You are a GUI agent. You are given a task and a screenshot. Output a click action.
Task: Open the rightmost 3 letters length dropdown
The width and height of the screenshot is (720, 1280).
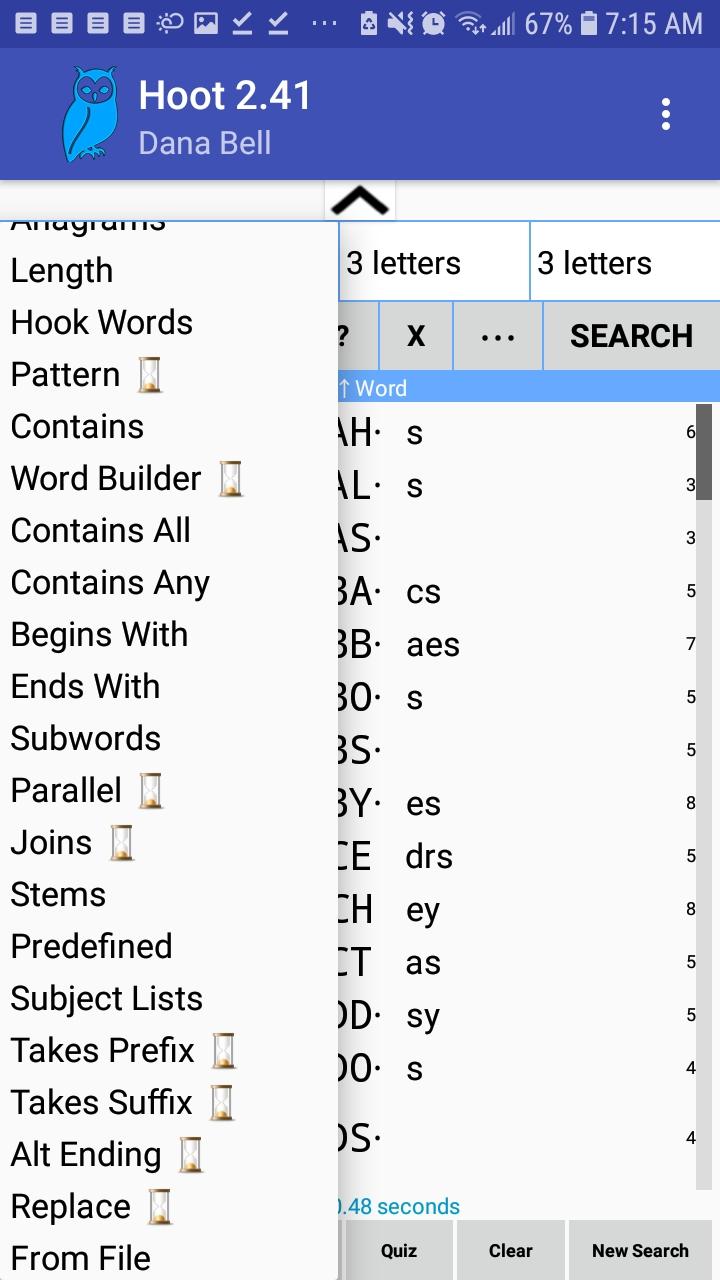(624, 263)
